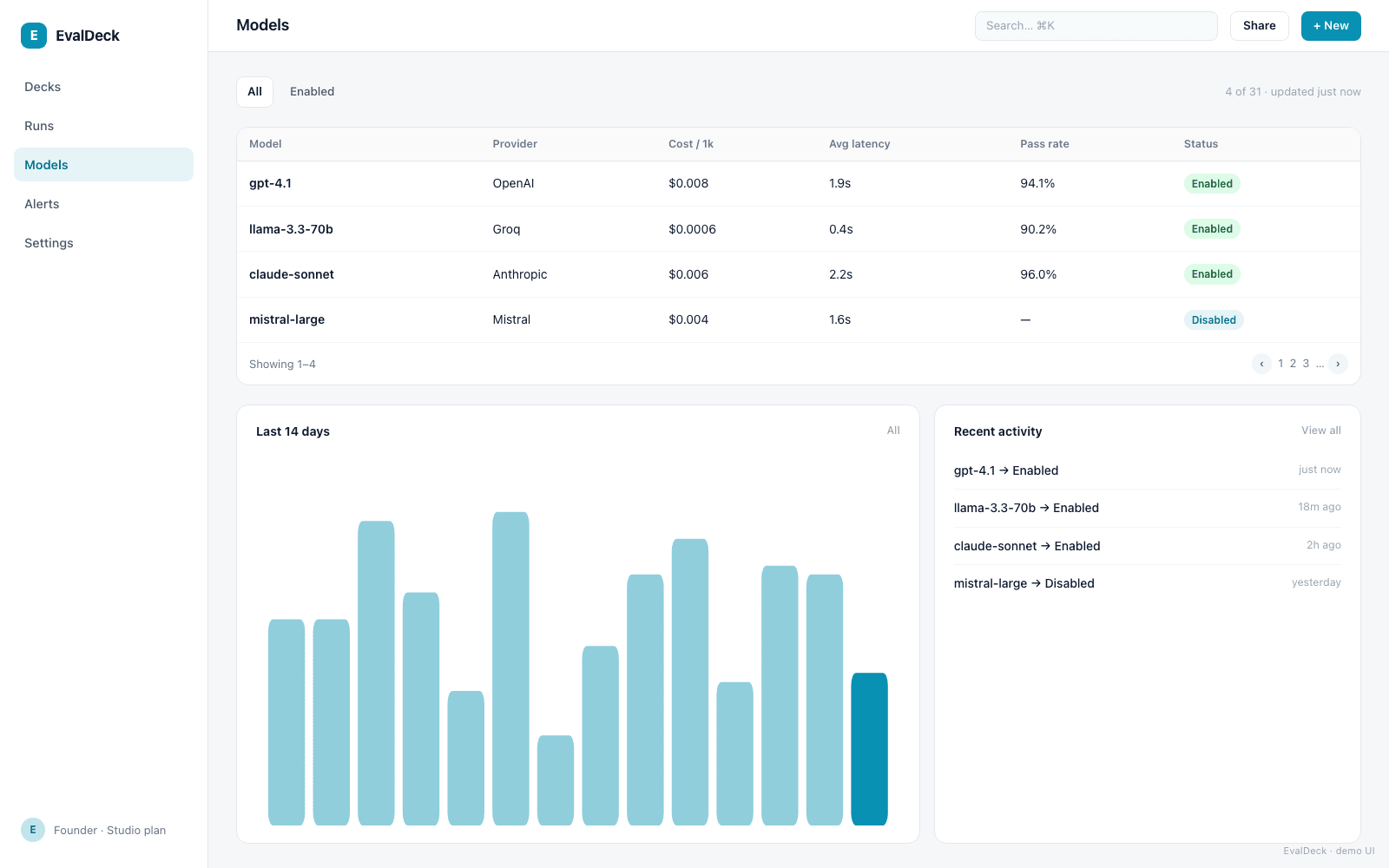The image size is (1389, 868).
Task: Click the 1.6s latency value
Action: pos(839,320)
